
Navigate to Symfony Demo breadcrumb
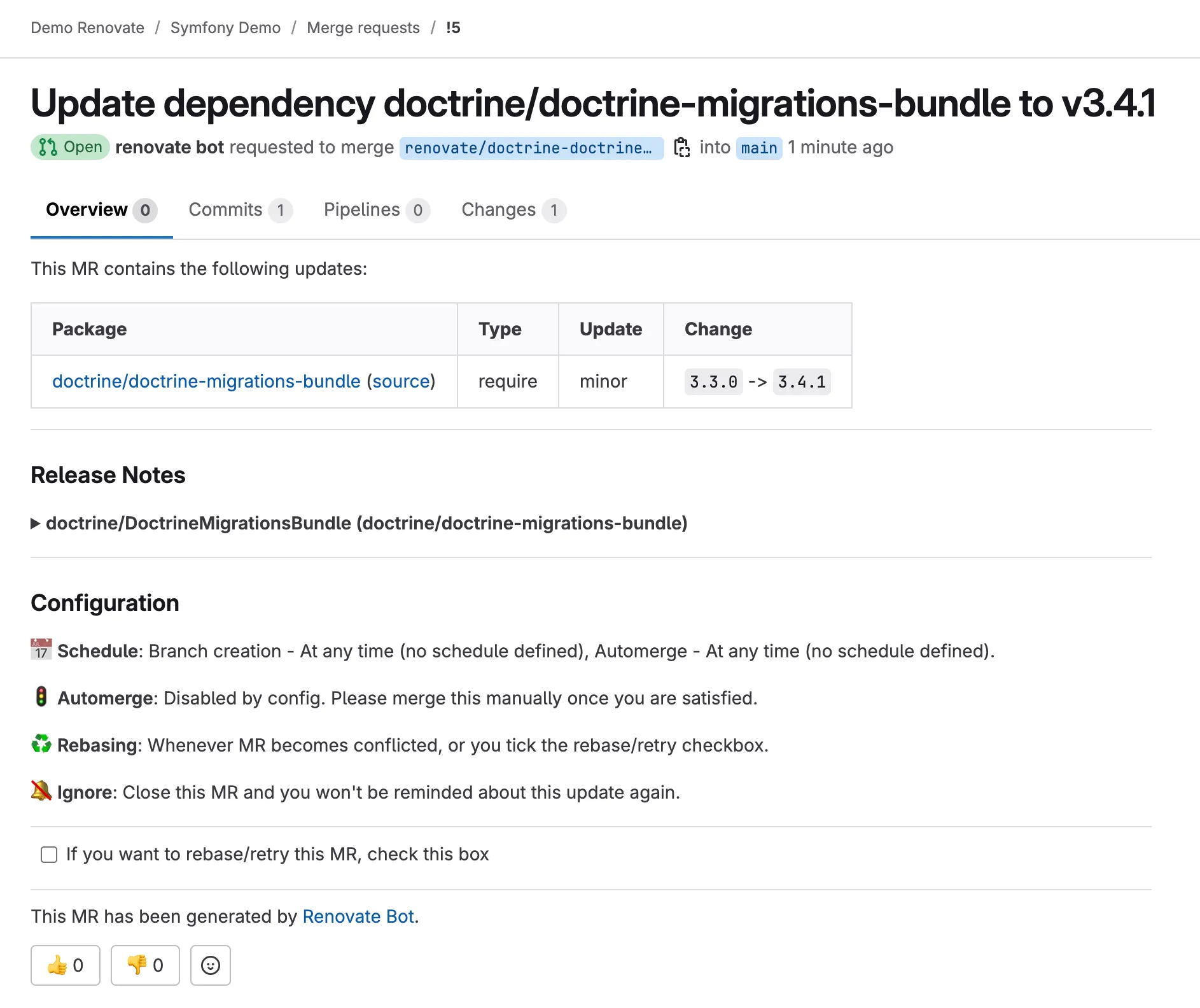pyautogui.click(x=225, y=28)
